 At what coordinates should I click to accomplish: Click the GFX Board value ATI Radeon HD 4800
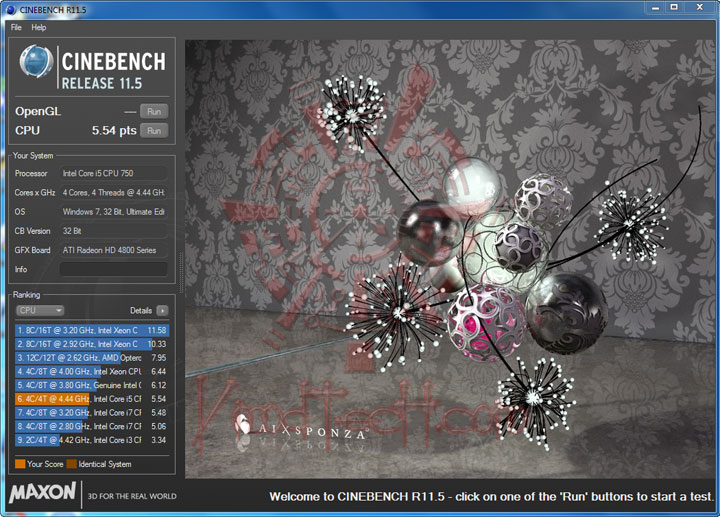coord(113,250)
